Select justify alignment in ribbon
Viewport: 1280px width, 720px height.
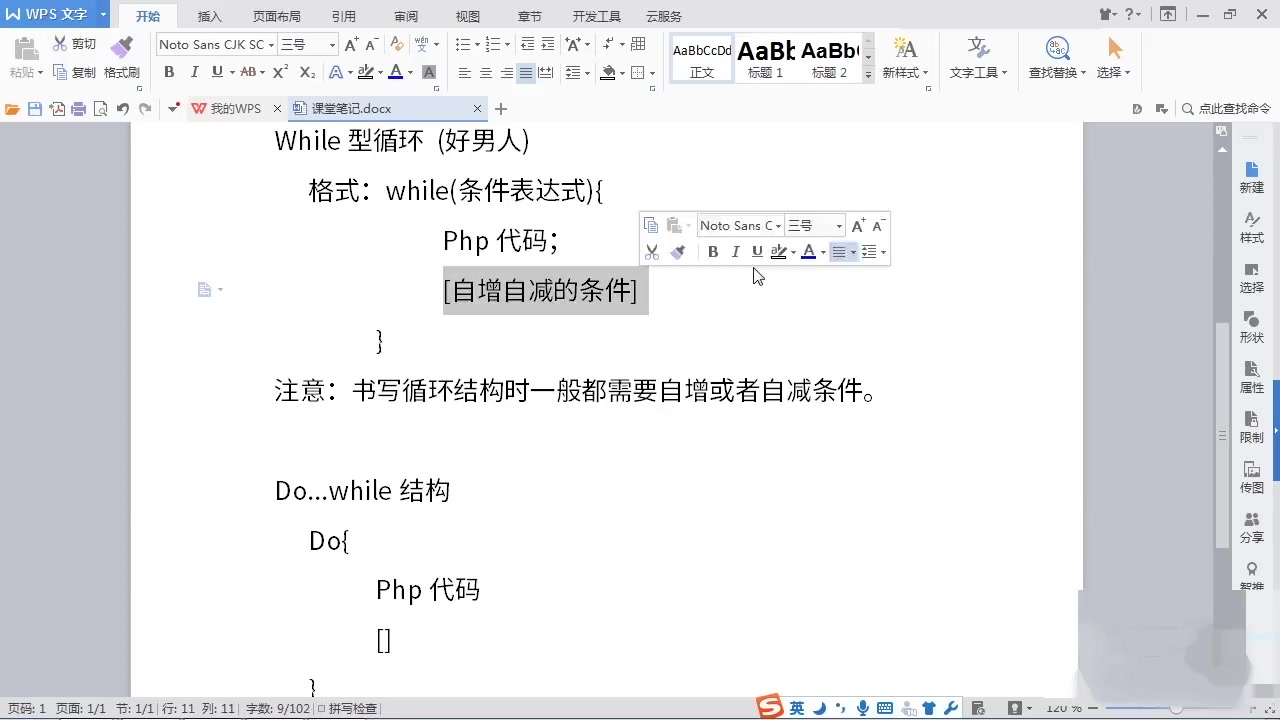526,72
